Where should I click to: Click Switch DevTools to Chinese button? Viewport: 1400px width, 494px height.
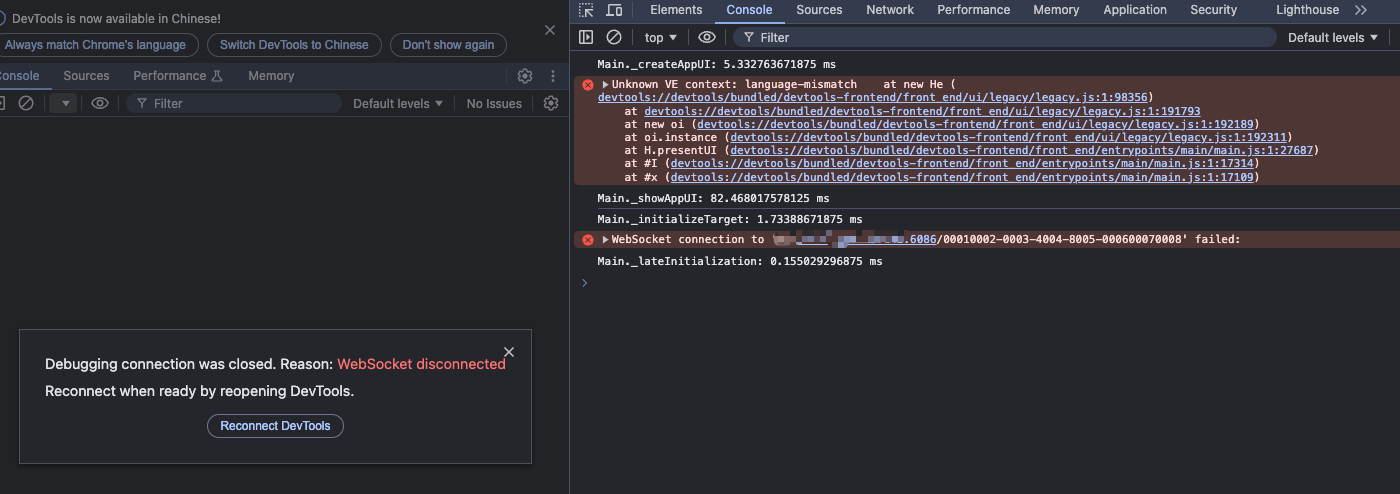click(294, 45)
